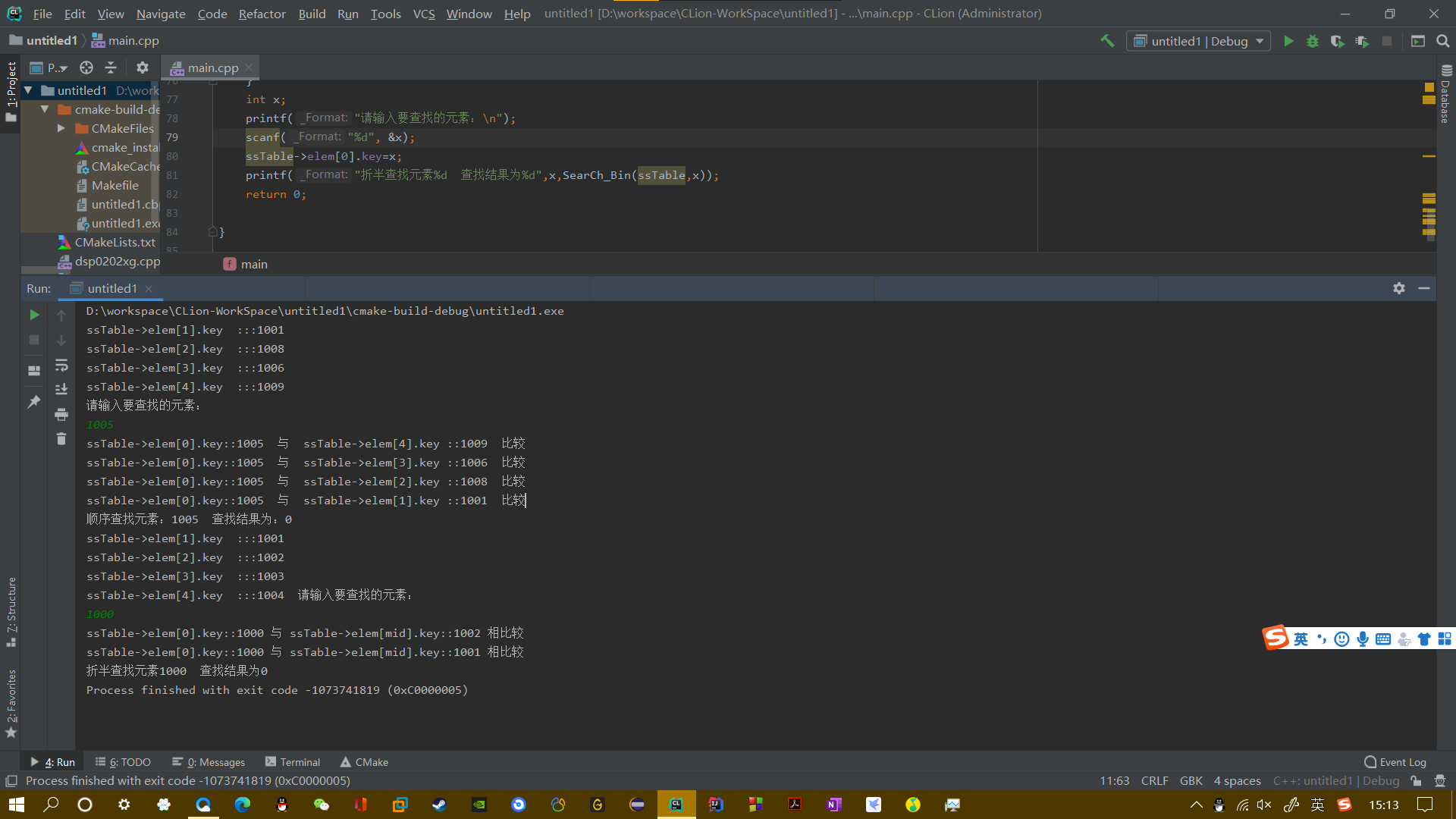Viewport: 1456px width, 819px height.
Task: Open the Event Log
Action: 1395,762
